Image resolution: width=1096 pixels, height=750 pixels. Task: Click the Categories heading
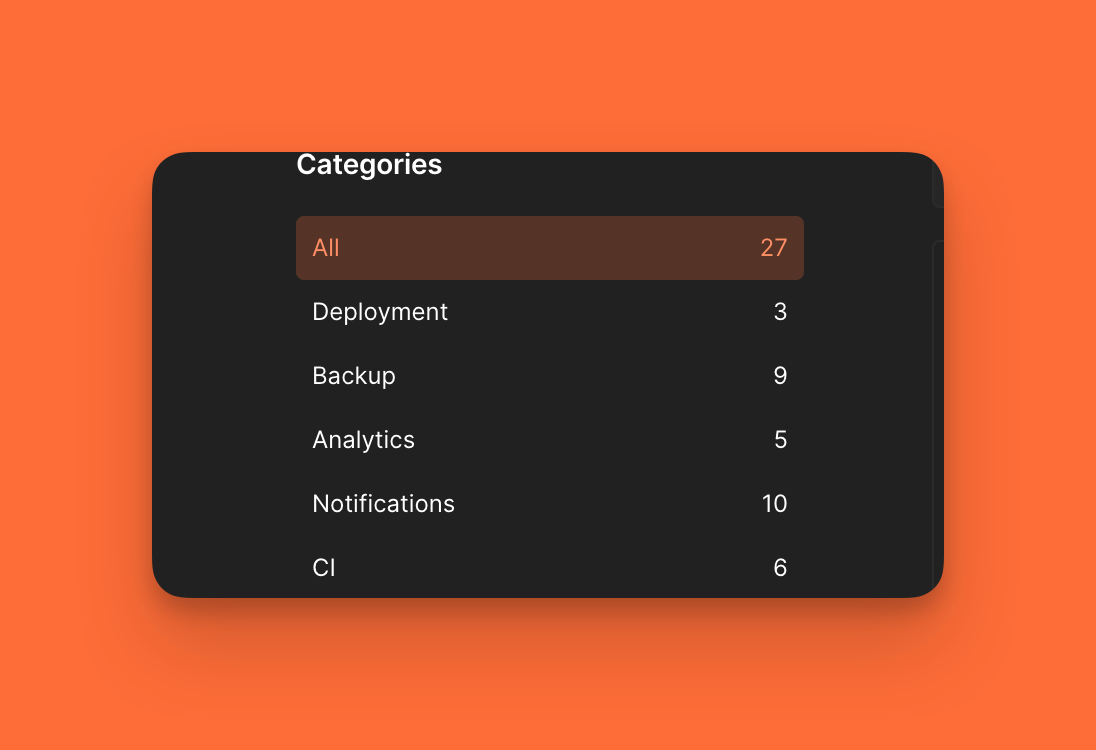[x=369, y=165]
